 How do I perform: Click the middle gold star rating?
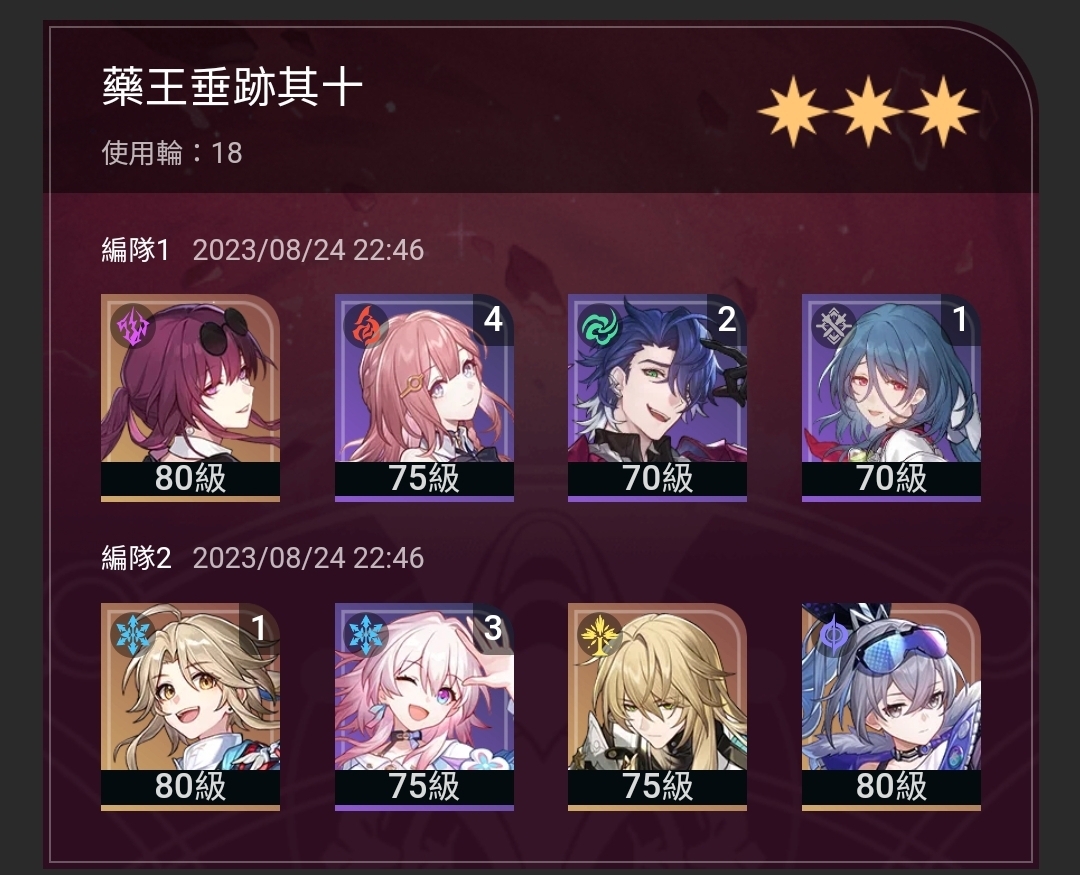tap(868, 112)
